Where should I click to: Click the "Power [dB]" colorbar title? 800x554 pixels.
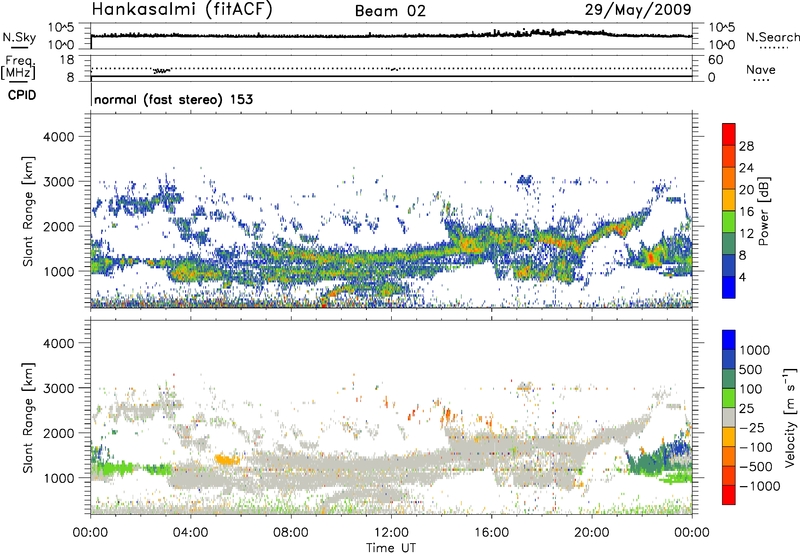pos(764,211)
